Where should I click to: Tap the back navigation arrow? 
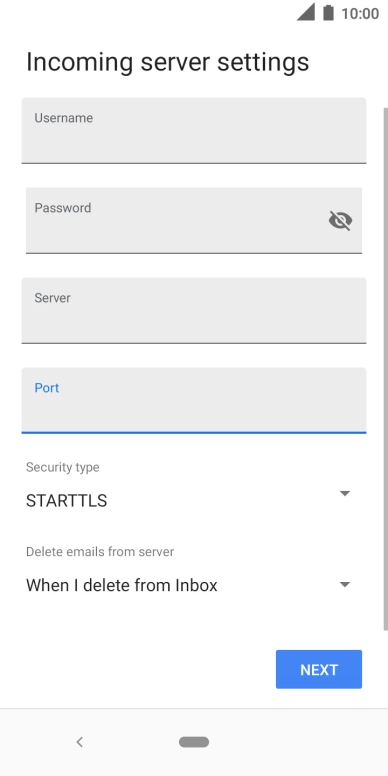tap(80, 742)
